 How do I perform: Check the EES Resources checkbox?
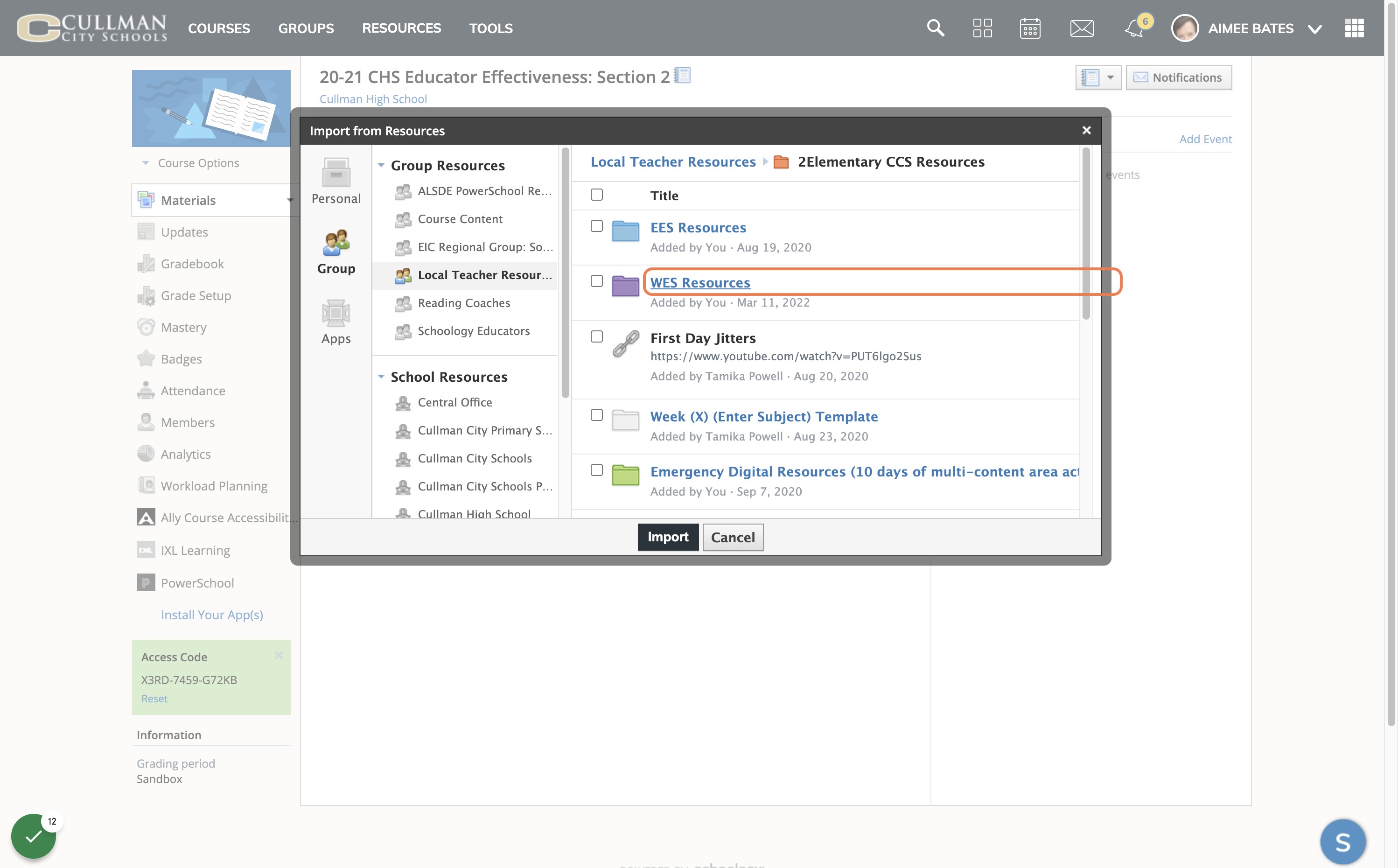pos(597,226)
